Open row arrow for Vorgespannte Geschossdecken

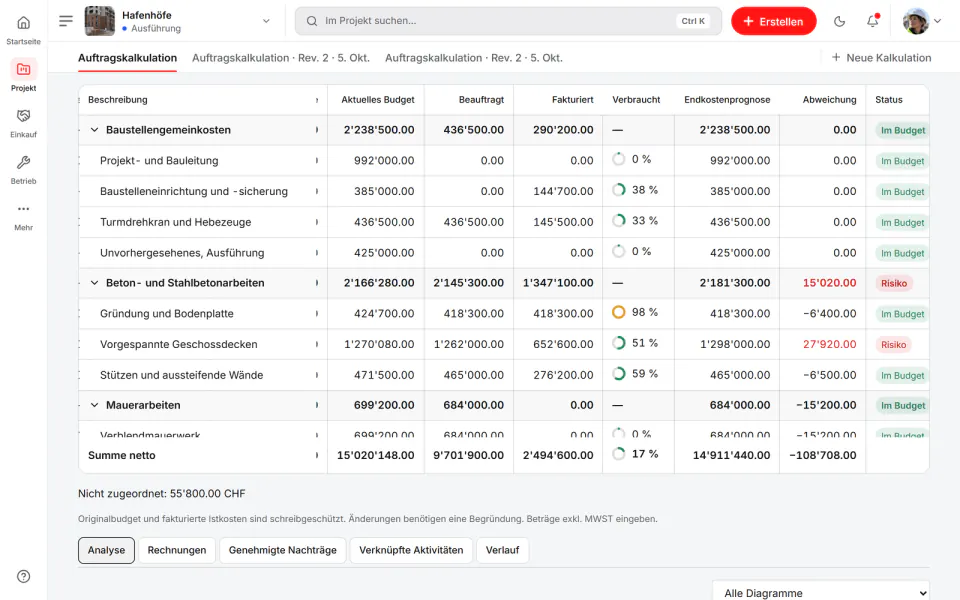(x=317, y=344)
